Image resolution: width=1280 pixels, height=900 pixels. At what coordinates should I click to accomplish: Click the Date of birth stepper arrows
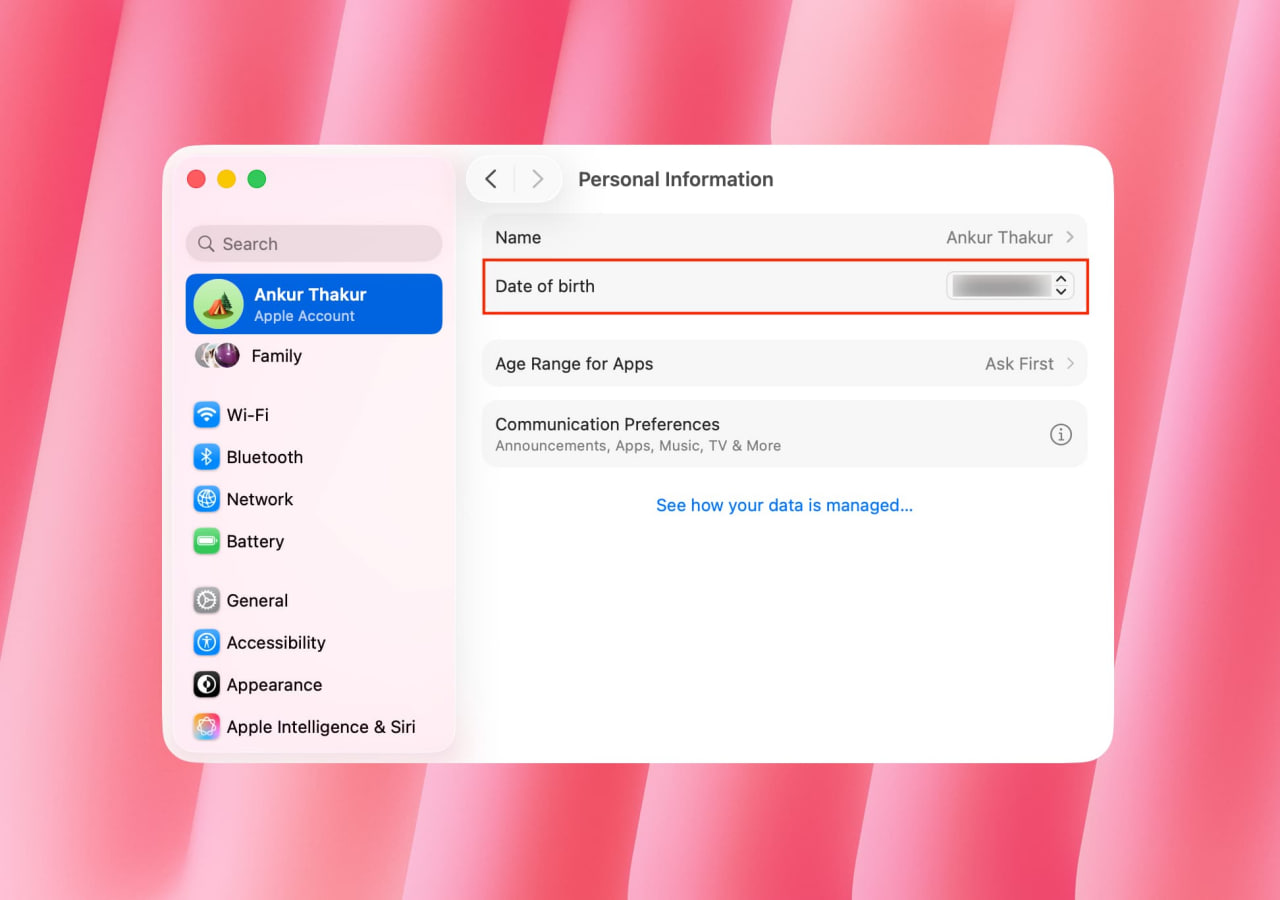pos(1061,286)
